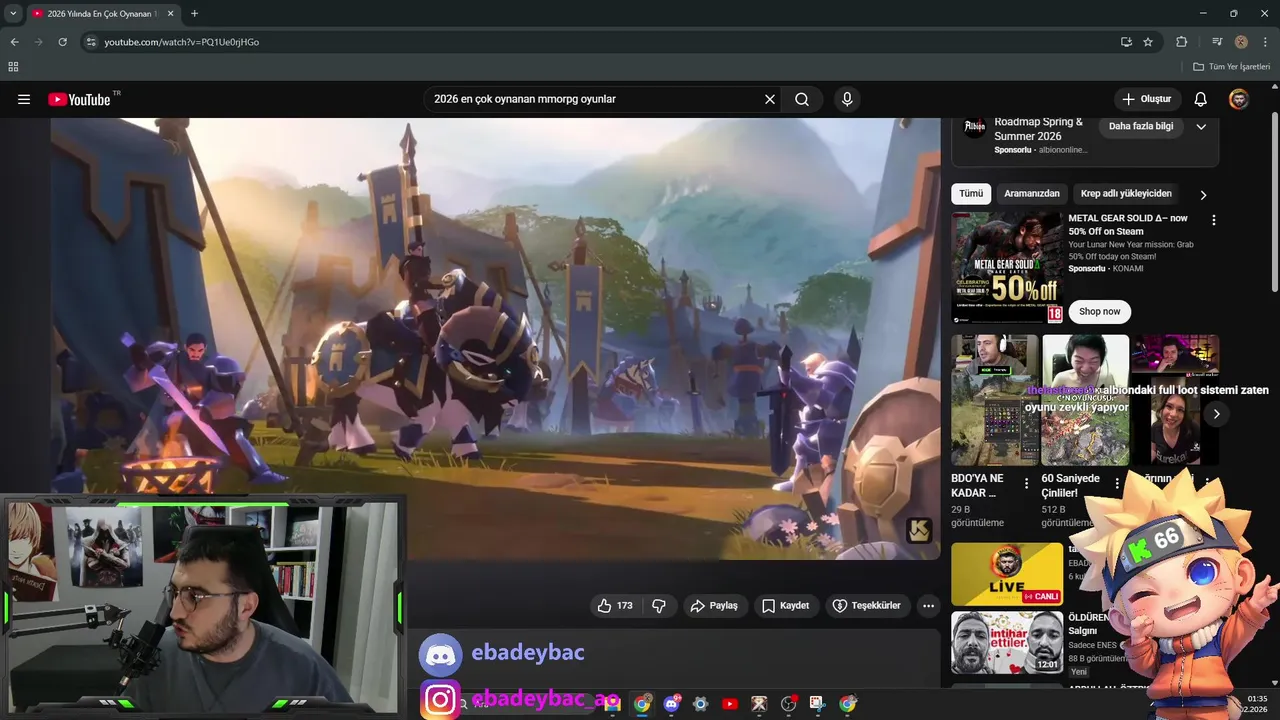This screenshot has height=720, width=1280.
Task: Open the Tüm Yer İşaretleri bookmarks folder
Action: (1231, 67)
